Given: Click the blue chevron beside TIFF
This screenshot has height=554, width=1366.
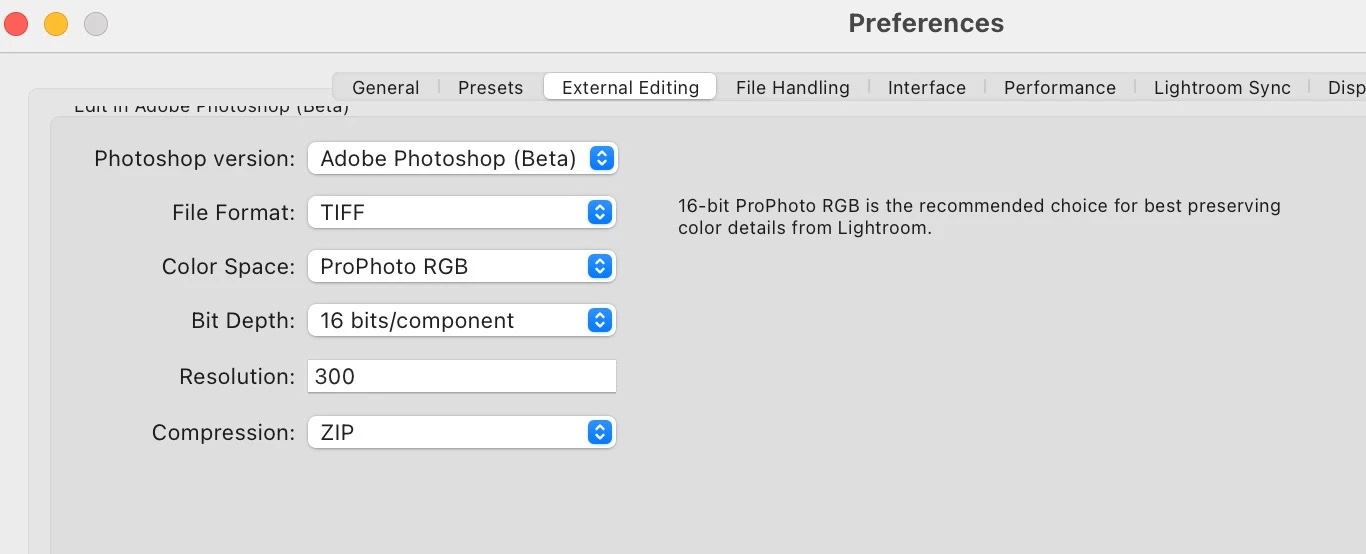Looking at the screenshot, I should click(x=600, y=212).
